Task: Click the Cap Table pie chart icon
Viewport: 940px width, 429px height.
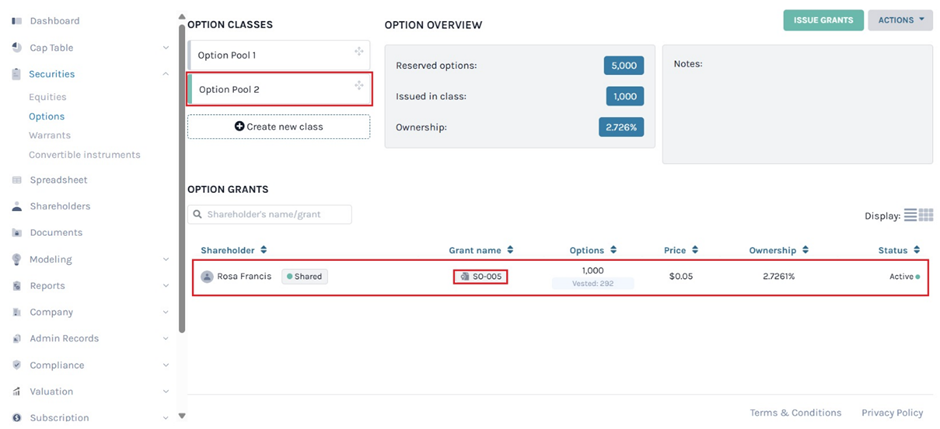Action: (17, 48)
